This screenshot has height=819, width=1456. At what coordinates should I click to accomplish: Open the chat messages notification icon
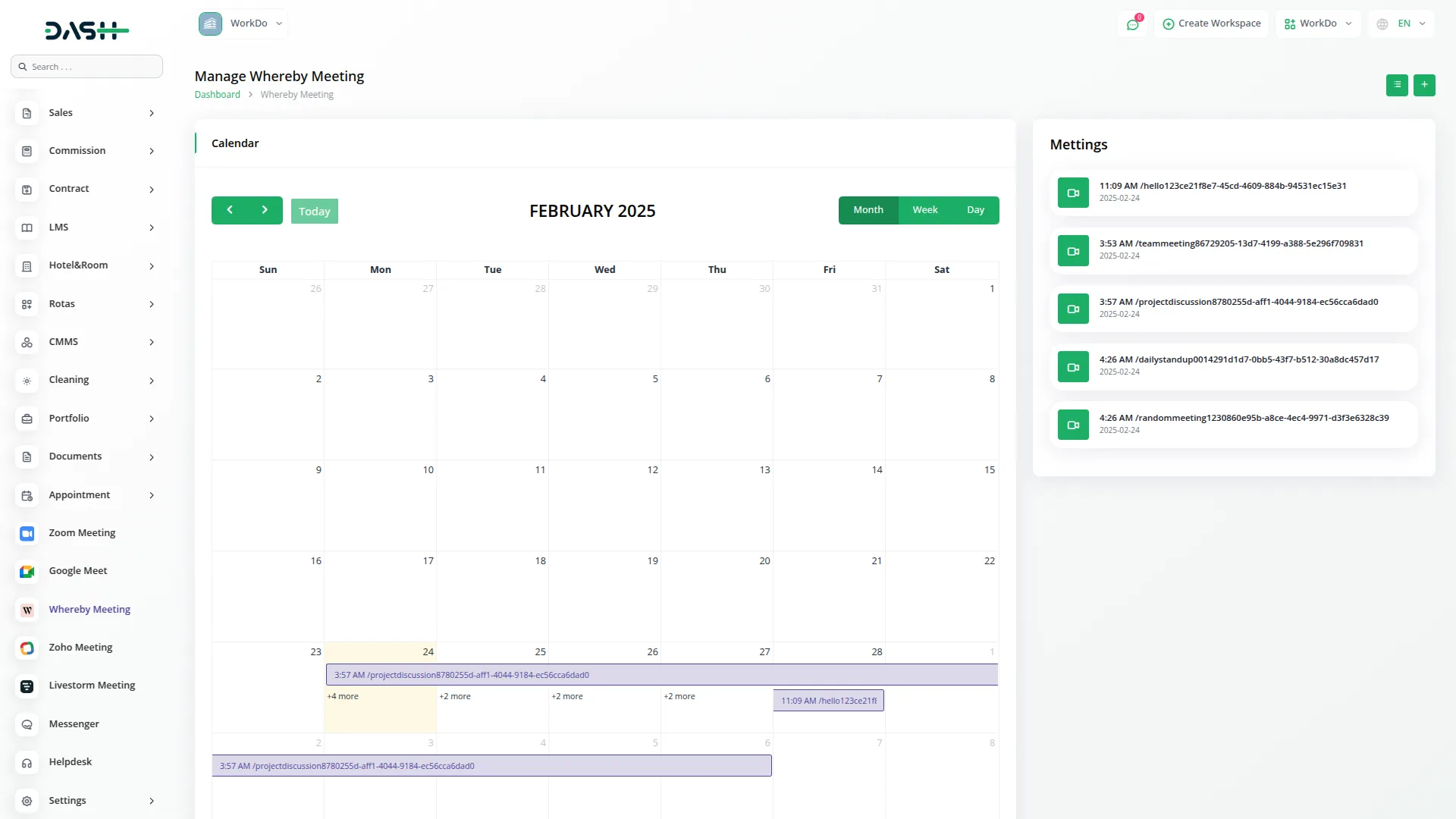tap(1133, 24)
